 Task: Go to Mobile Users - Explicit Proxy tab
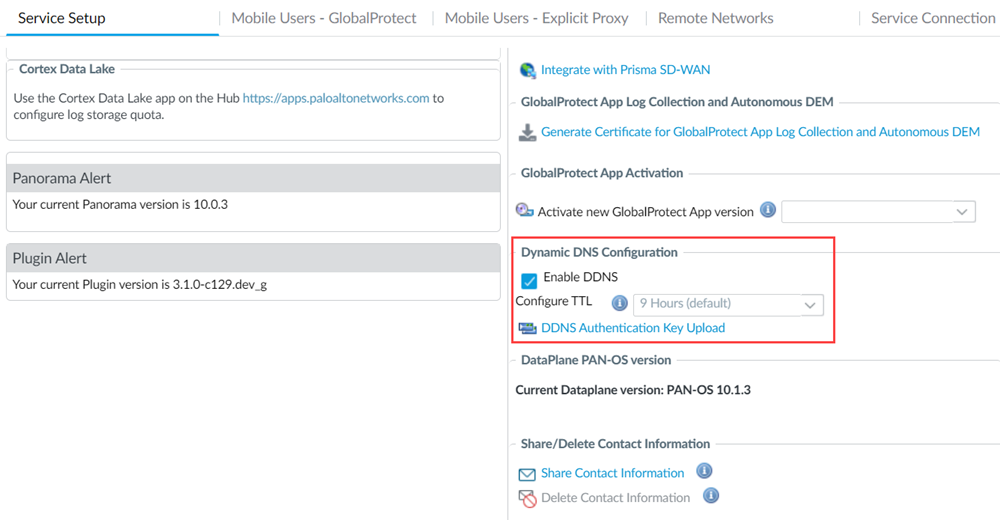pyautogui.click(x=537, y=18)
